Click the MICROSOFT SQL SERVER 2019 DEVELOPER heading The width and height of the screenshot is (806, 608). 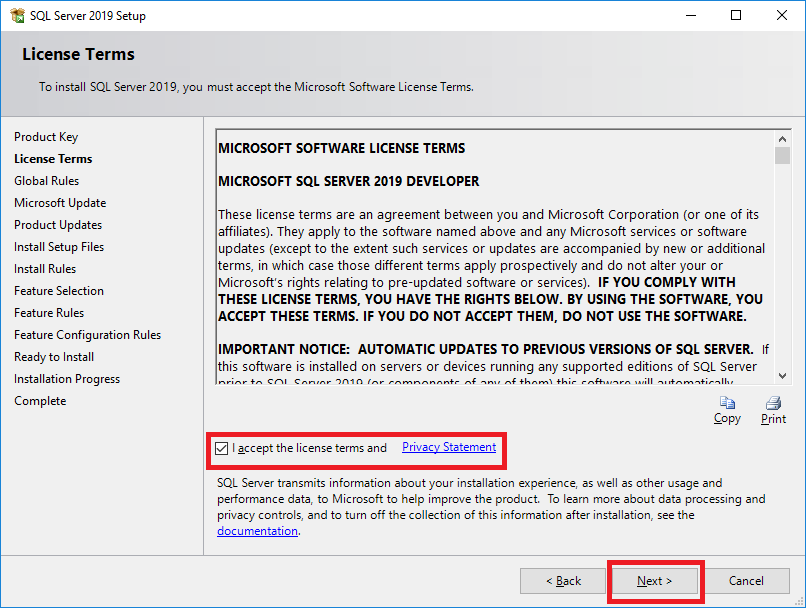349,181
